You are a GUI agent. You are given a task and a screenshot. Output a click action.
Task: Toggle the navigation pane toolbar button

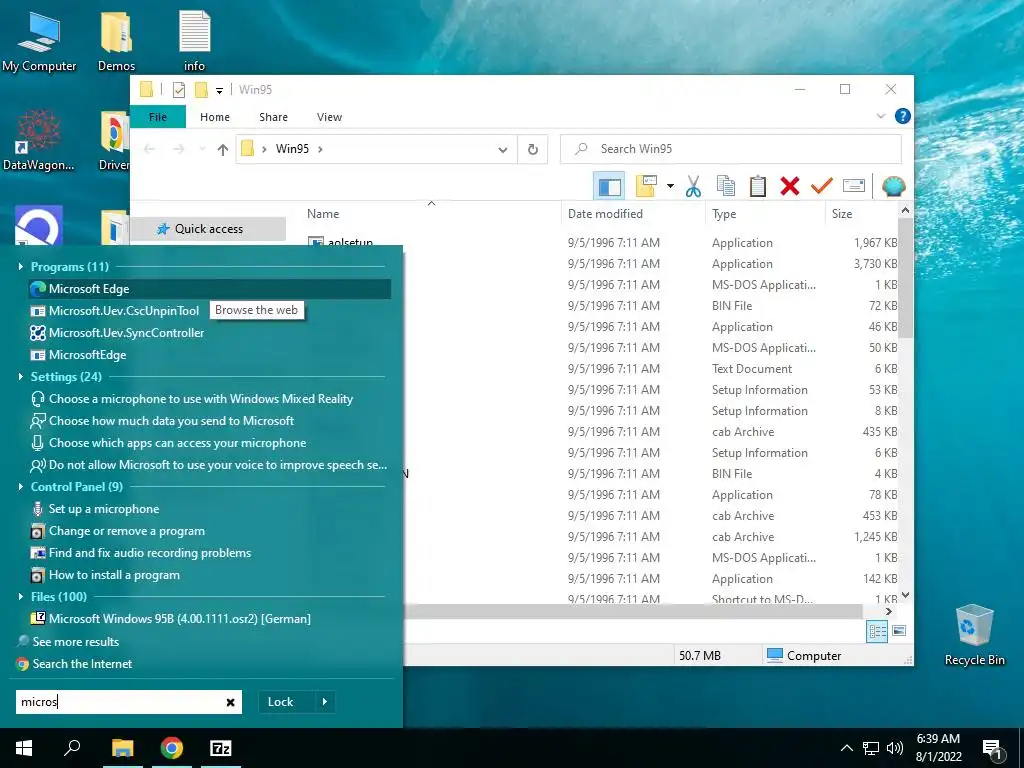tap(609, 186)
